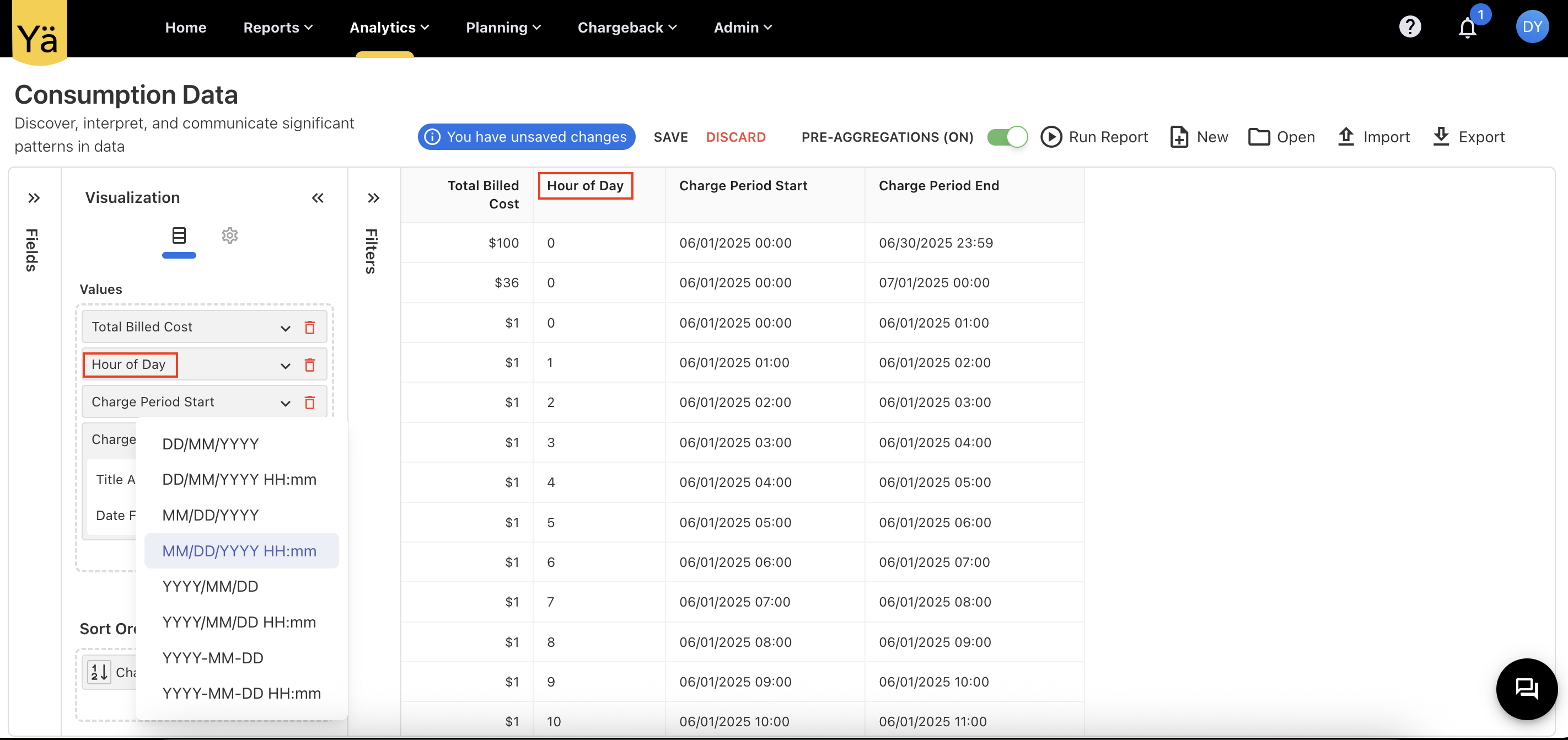Viewport: 1568px width, 740px height.
Task: Open the Chargeback menu
Action: (626, 27)
